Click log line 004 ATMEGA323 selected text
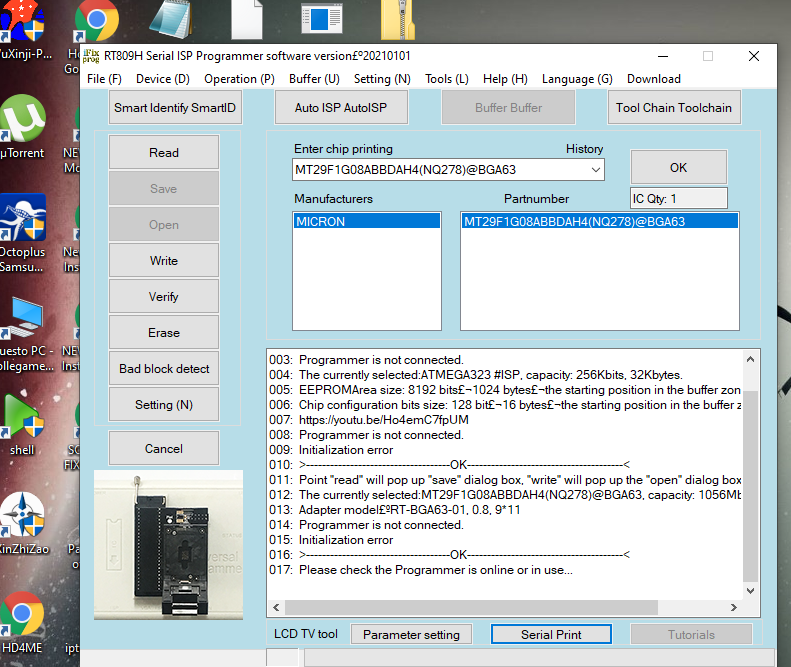 [490, 375]
